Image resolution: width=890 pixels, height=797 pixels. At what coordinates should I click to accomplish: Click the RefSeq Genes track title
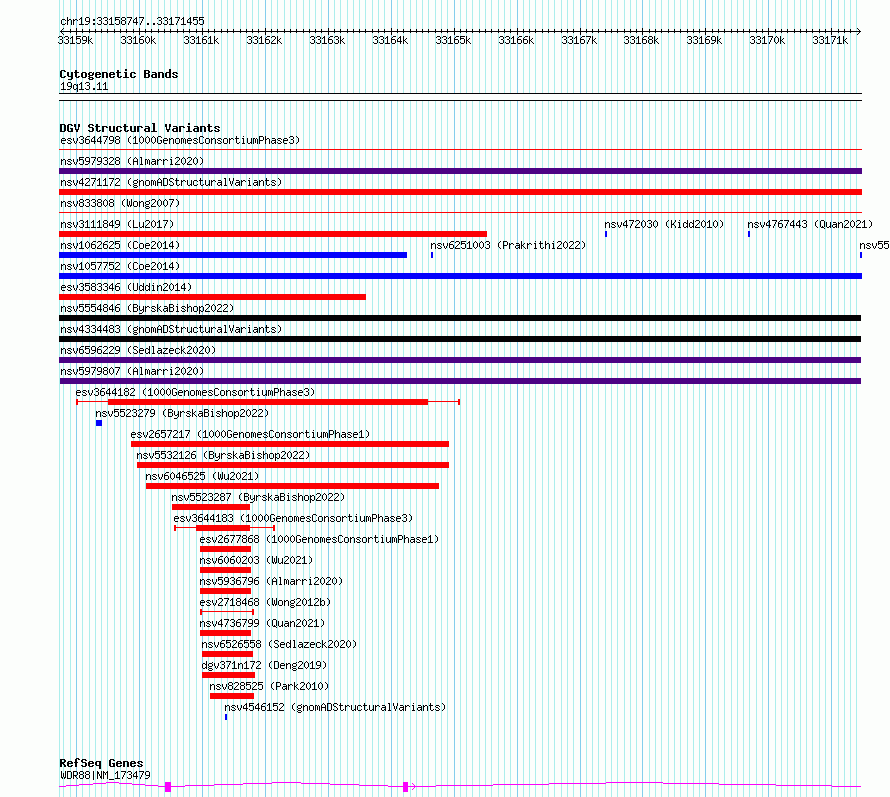[x=101, y=763]
